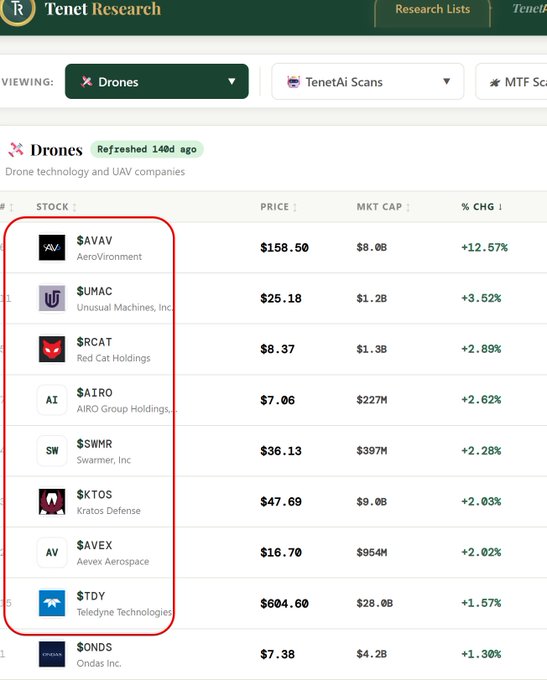
Task: Click the Refreshed 140d ago badge
Action: tap(147, 149)
